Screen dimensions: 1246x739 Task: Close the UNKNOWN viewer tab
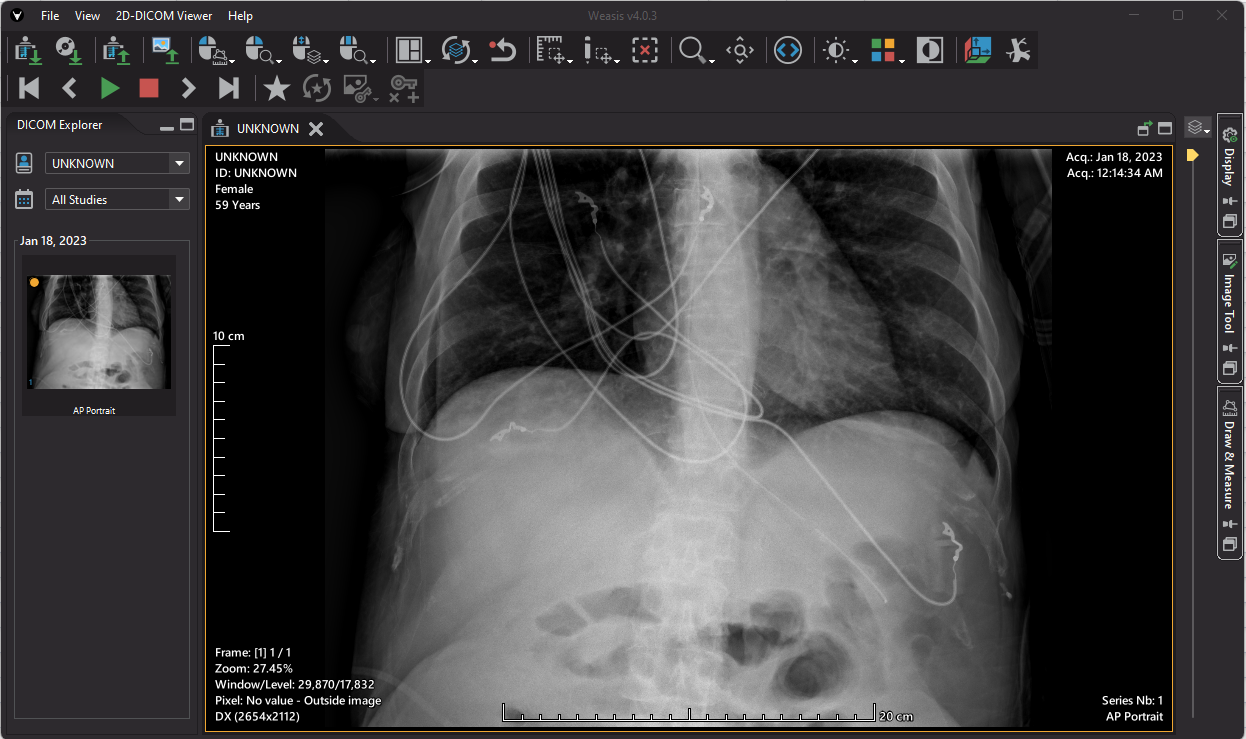(316, 128)
